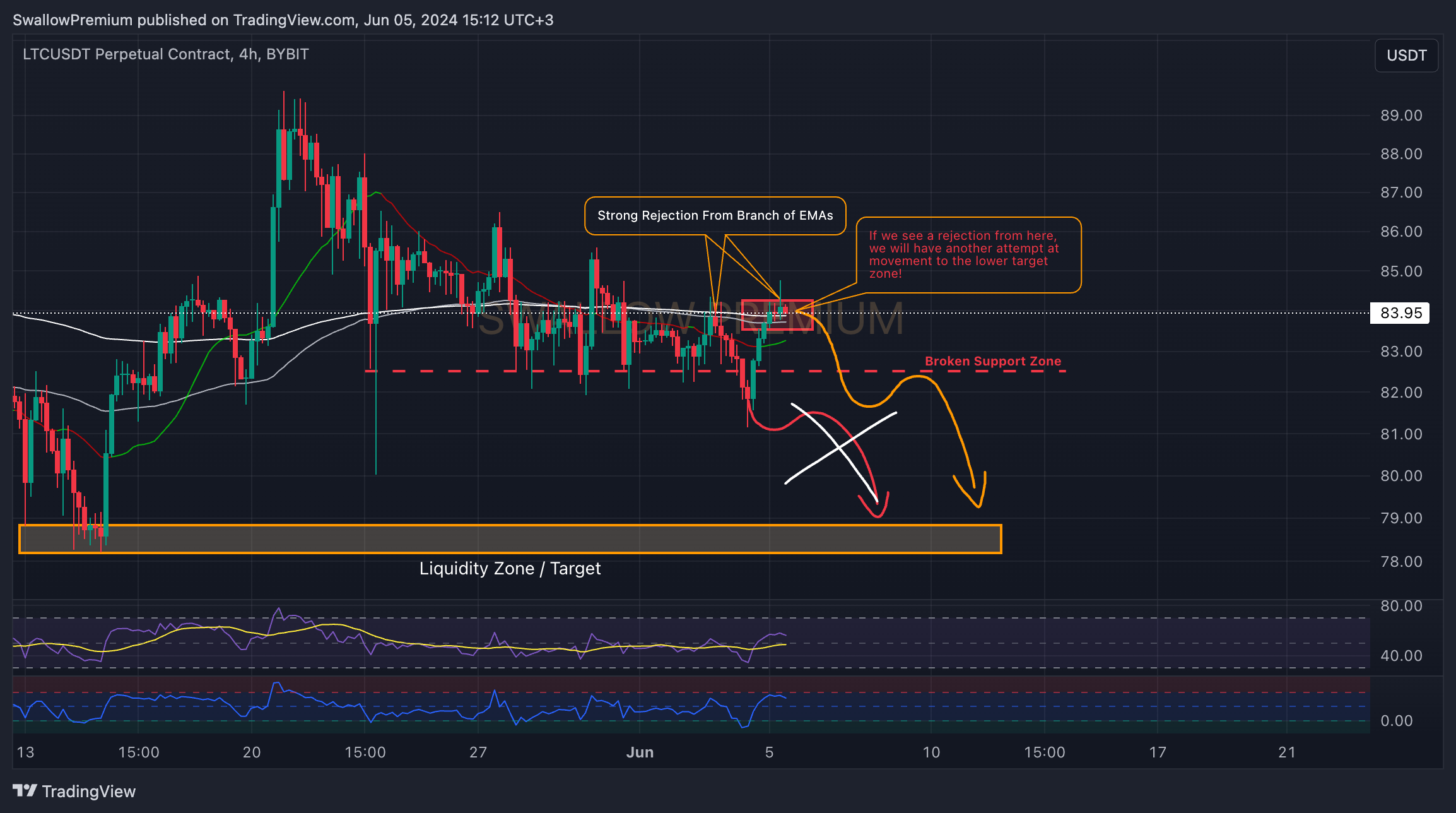This screenshot has height=813, width=1456.
Task: Click the 'If we see a rejection' note
Action: tap(968, 255)
